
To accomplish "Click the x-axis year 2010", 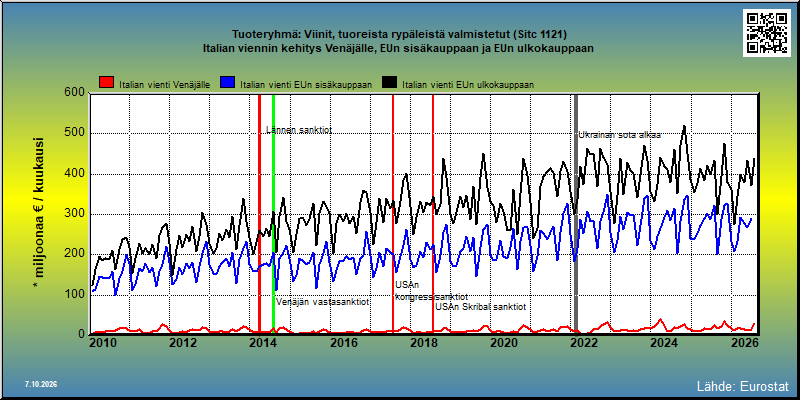I will coord(103,342).
